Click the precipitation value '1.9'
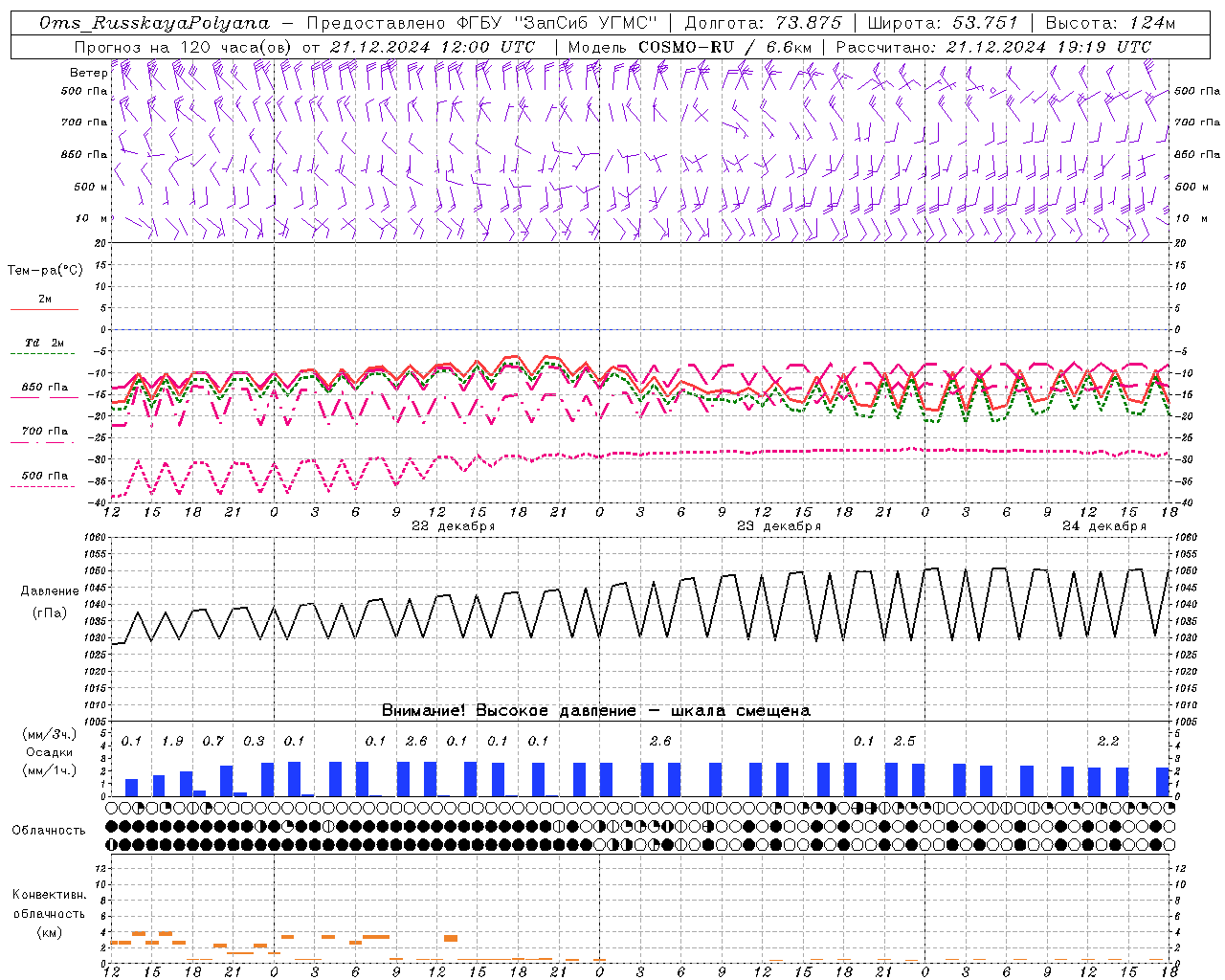Image resolution: width=1225 pixels, height=980 pixels. [x=172, y=742]
